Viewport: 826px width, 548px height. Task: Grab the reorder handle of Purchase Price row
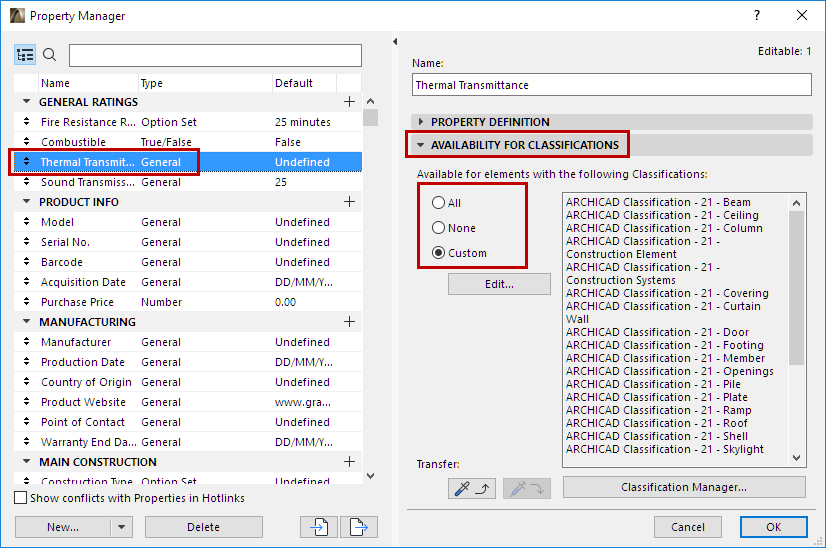pos(26,302)
